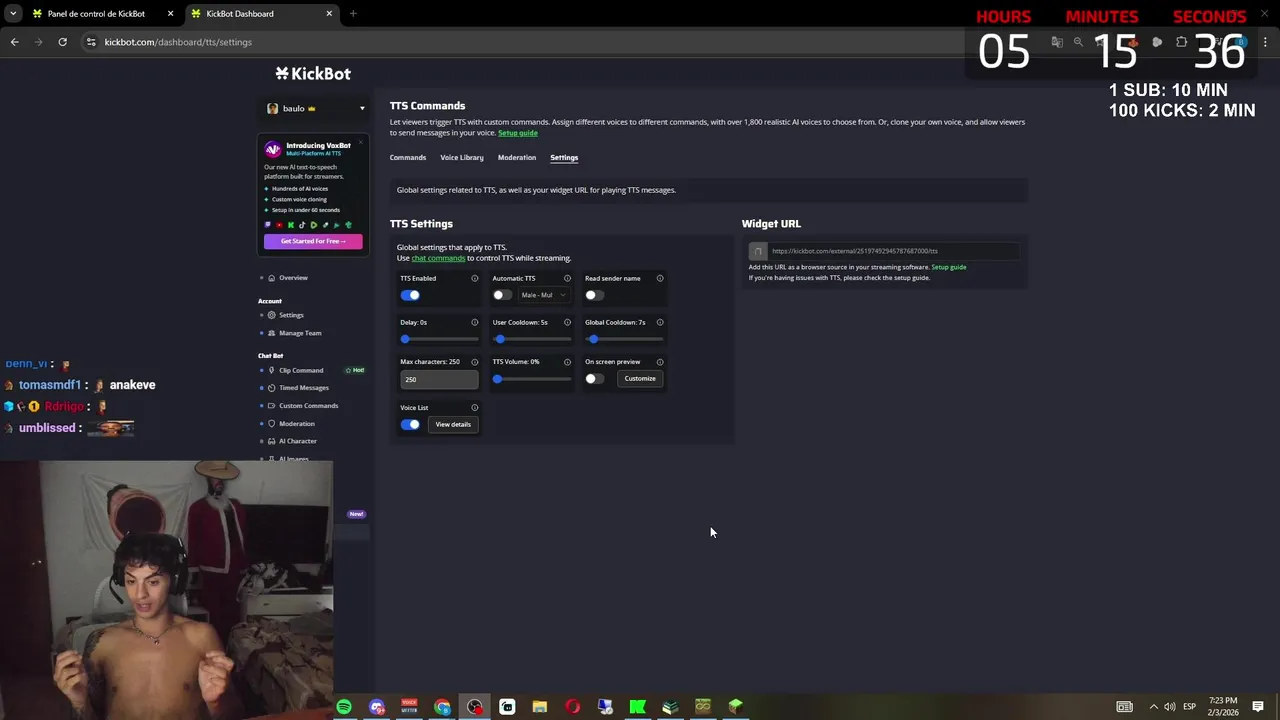Click the KickBot logo

(x=313, y=73)
